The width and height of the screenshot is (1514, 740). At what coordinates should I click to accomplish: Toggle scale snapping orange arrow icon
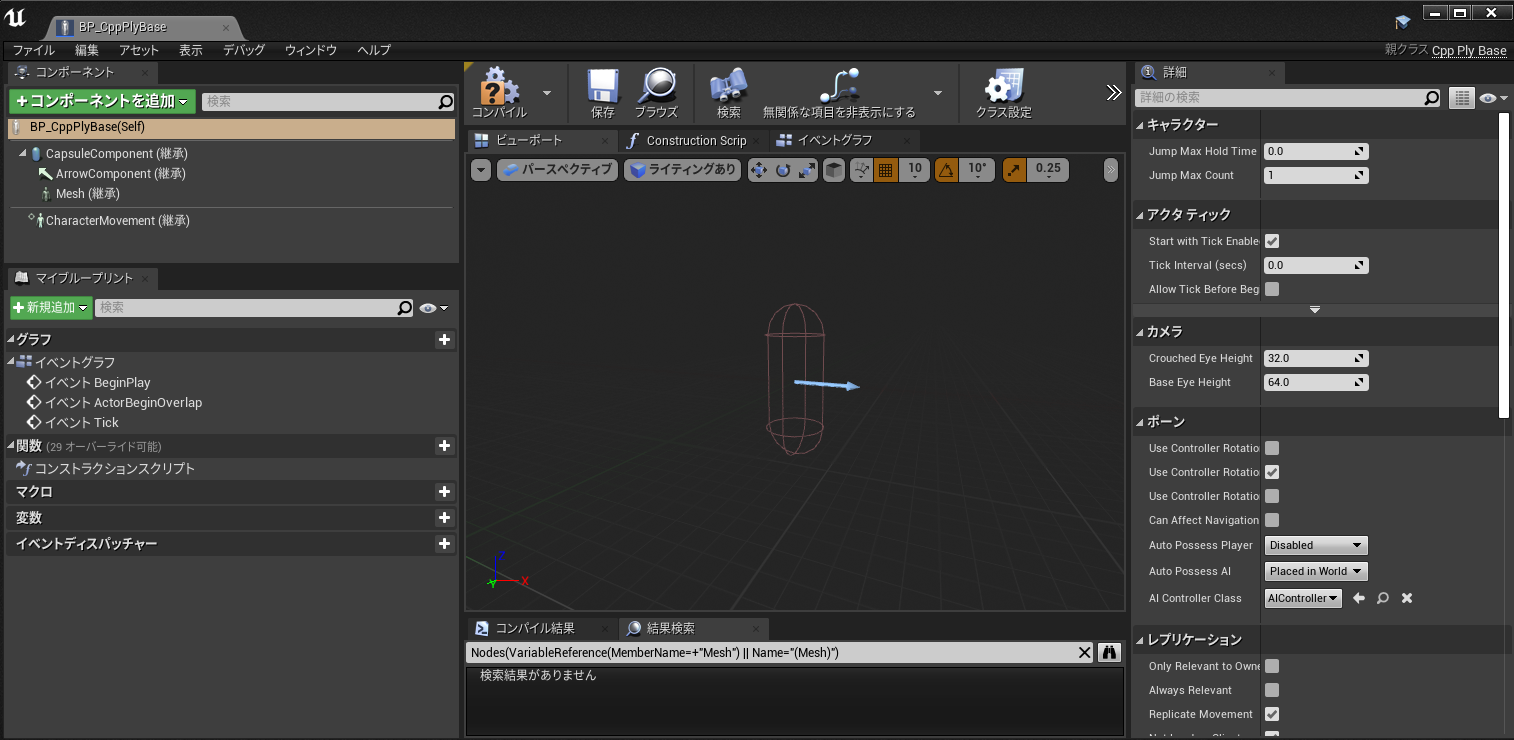1014,170
